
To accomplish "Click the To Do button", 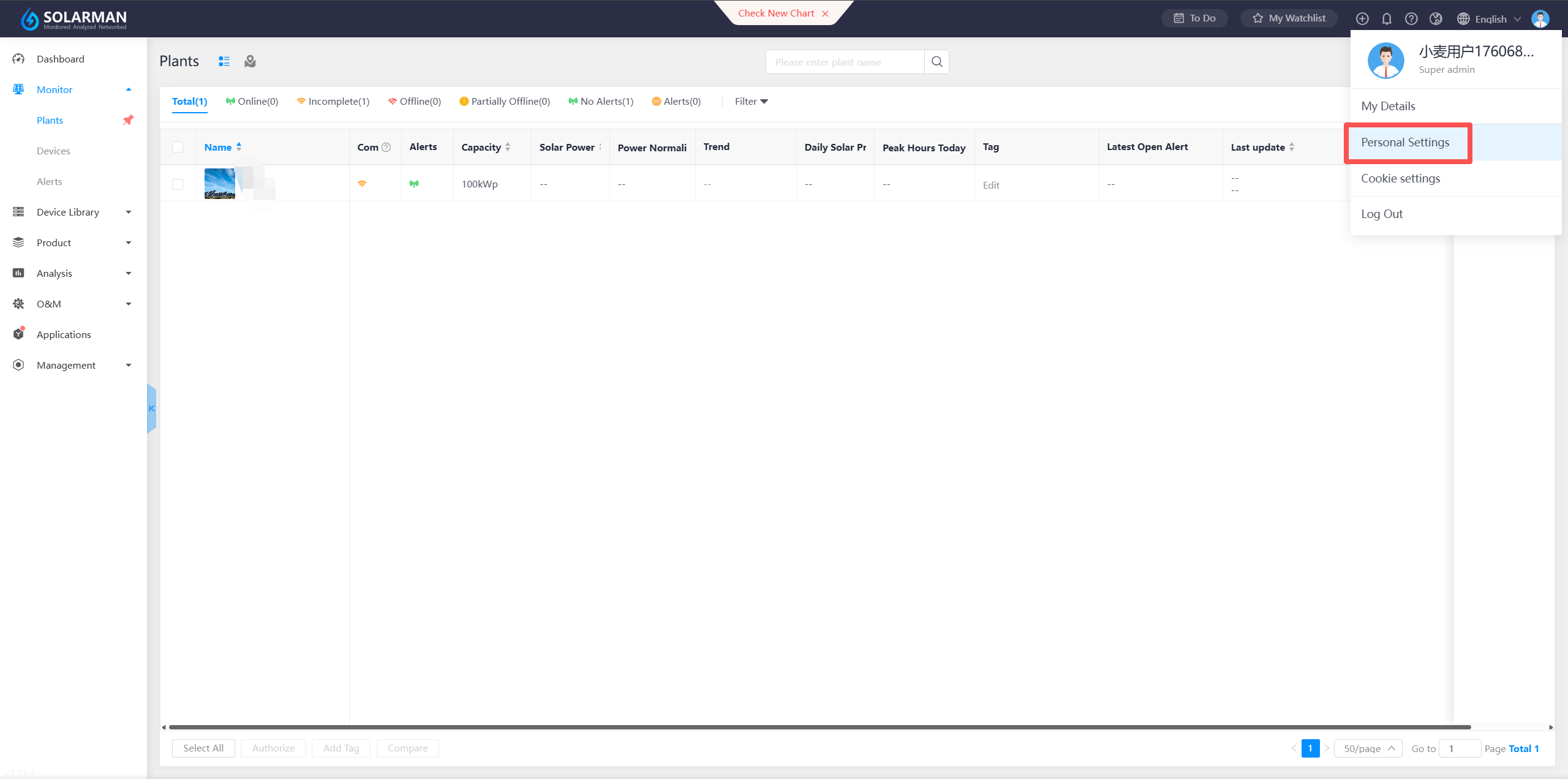I will point(1194,18).
